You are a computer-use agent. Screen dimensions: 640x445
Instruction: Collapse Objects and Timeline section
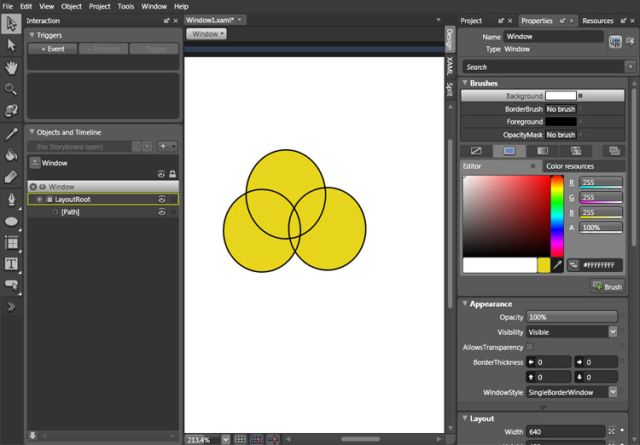pyautogui.click(x=32, y=132)
